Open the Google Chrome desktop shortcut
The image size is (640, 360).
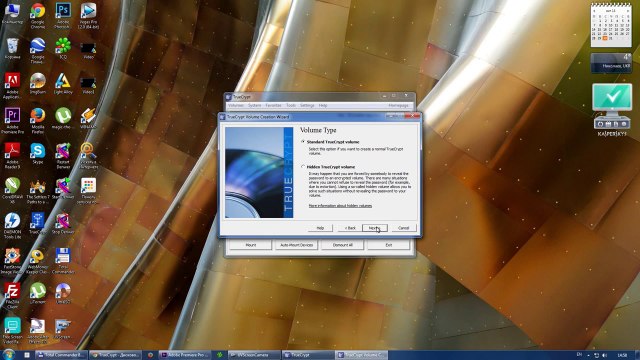click(x=38, y=16)
